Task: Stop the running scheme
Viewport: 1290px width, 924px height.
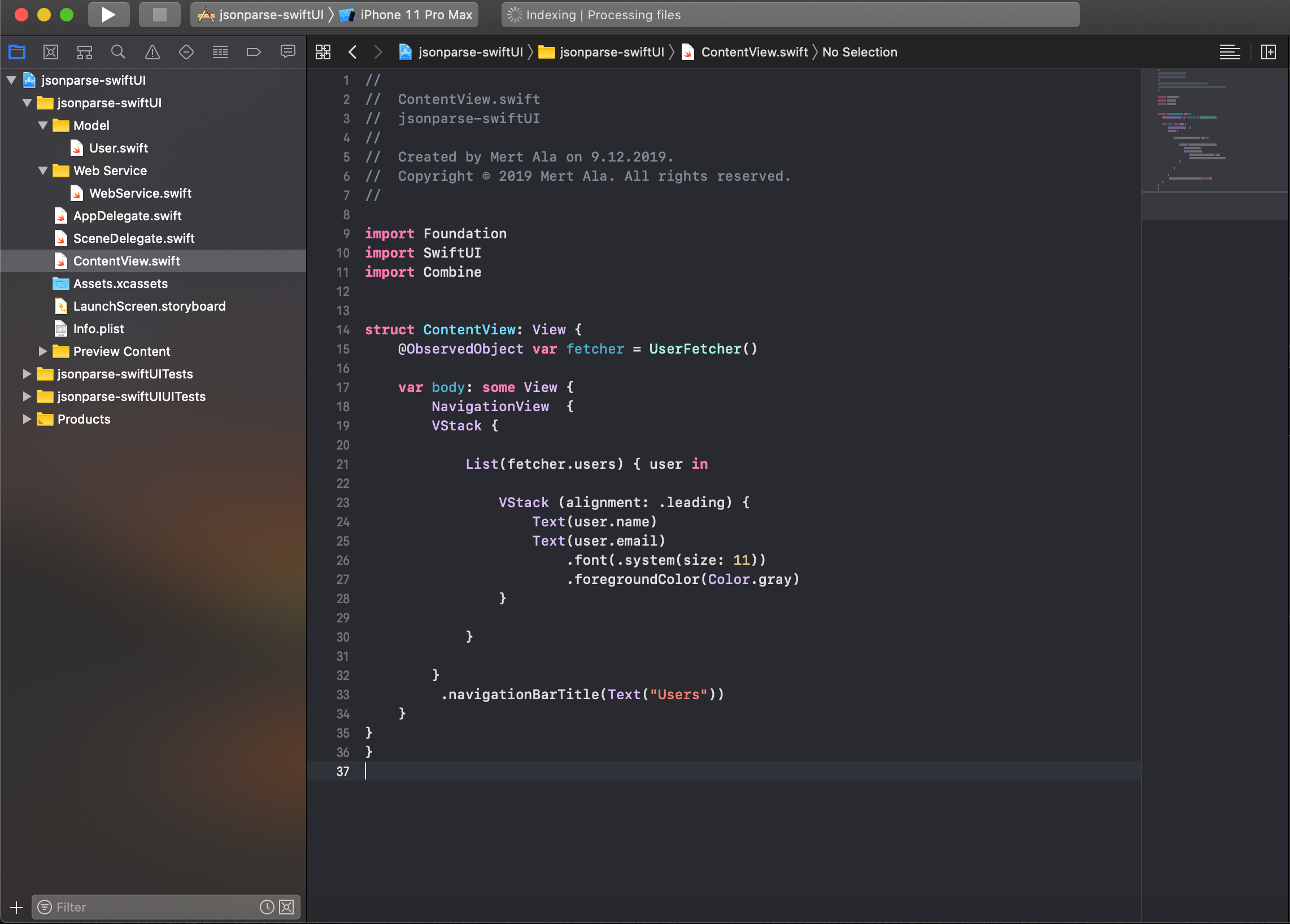Action: [159, 15]
